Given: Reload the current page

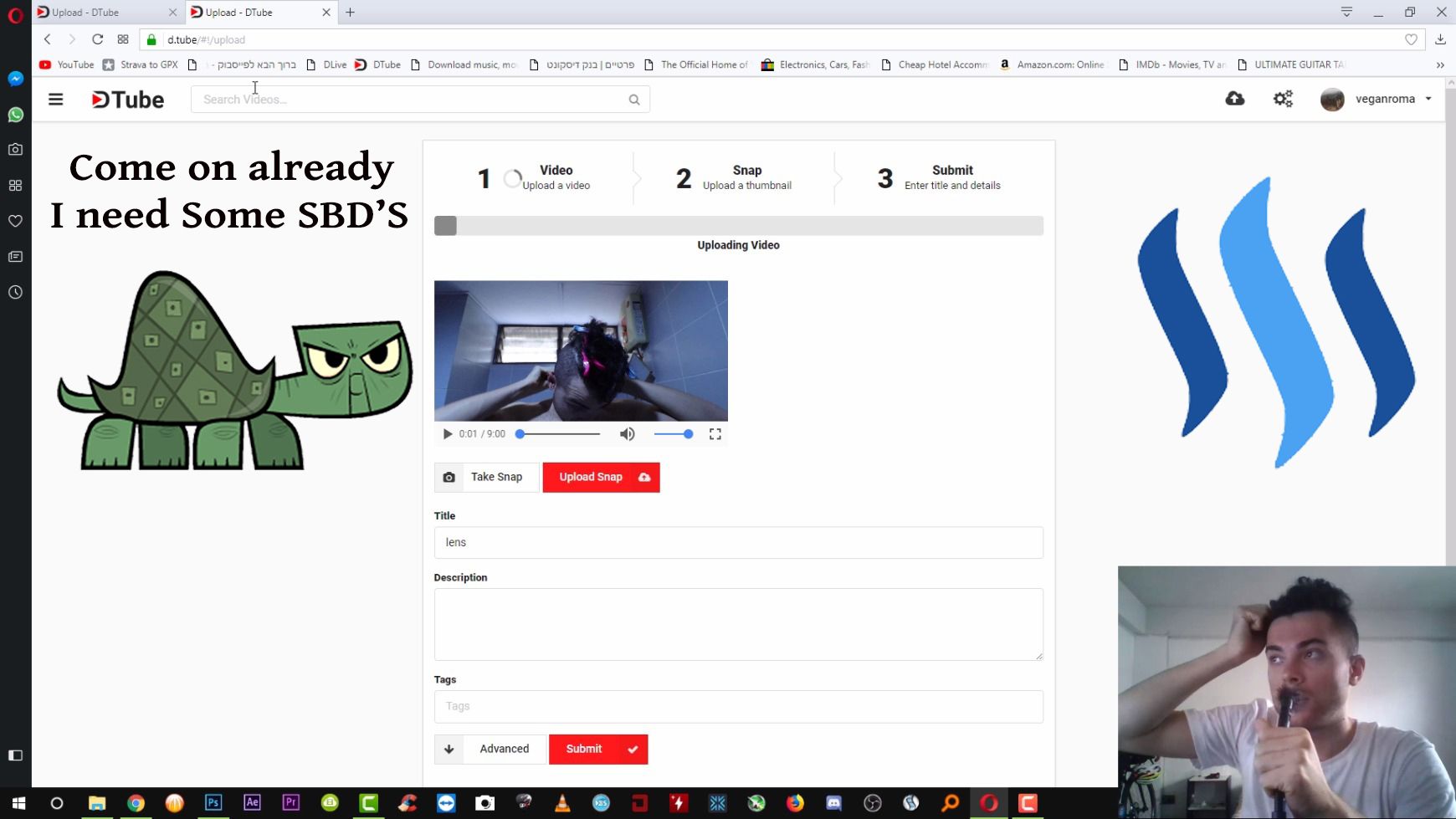Looking at the screenshot, I should (x=97, y=39).
